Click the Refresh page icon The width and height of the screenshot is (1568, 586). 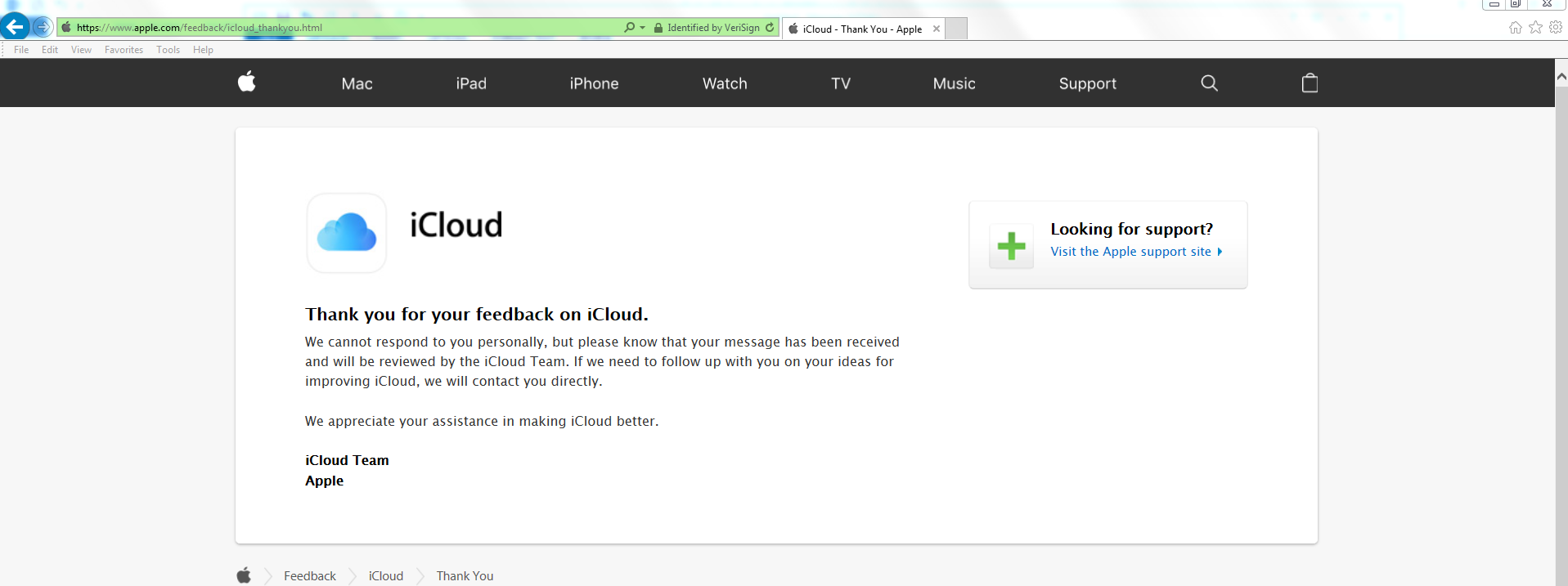(x=770, y=27)
